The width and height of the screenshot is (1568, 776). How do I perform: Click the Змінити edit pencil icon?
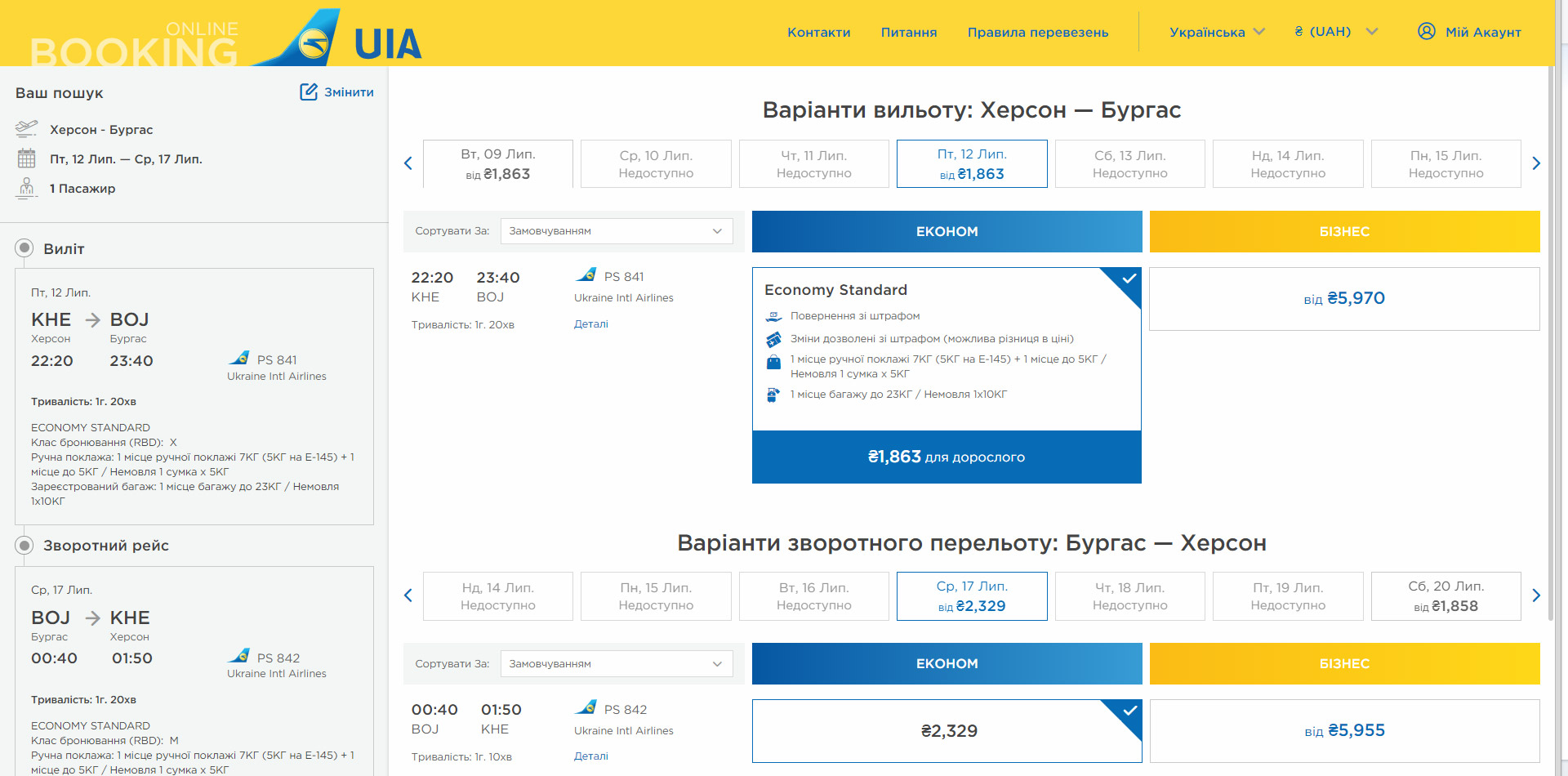tap(309, 91)
